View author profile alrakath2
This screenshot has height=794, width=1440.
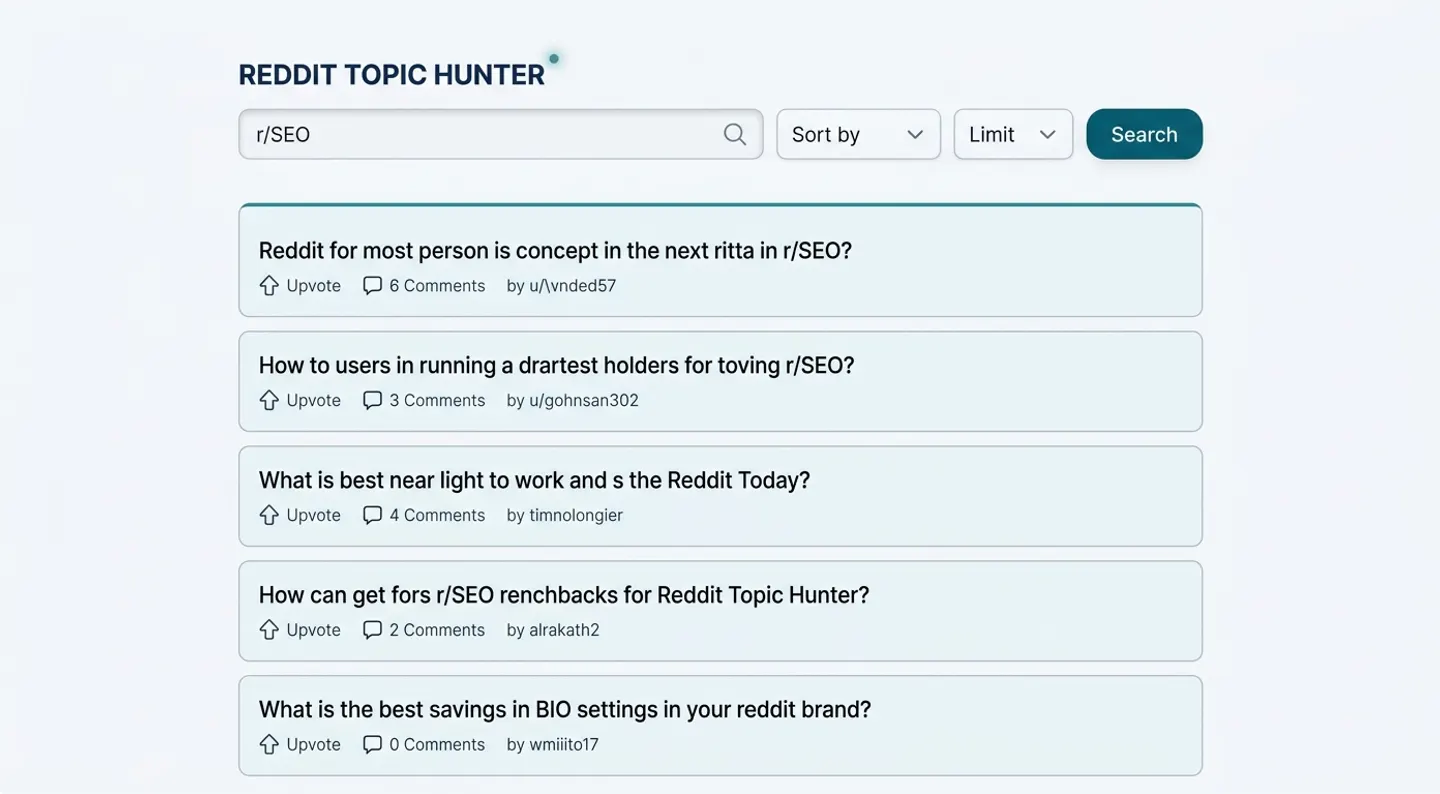click(x=564, y=630)
